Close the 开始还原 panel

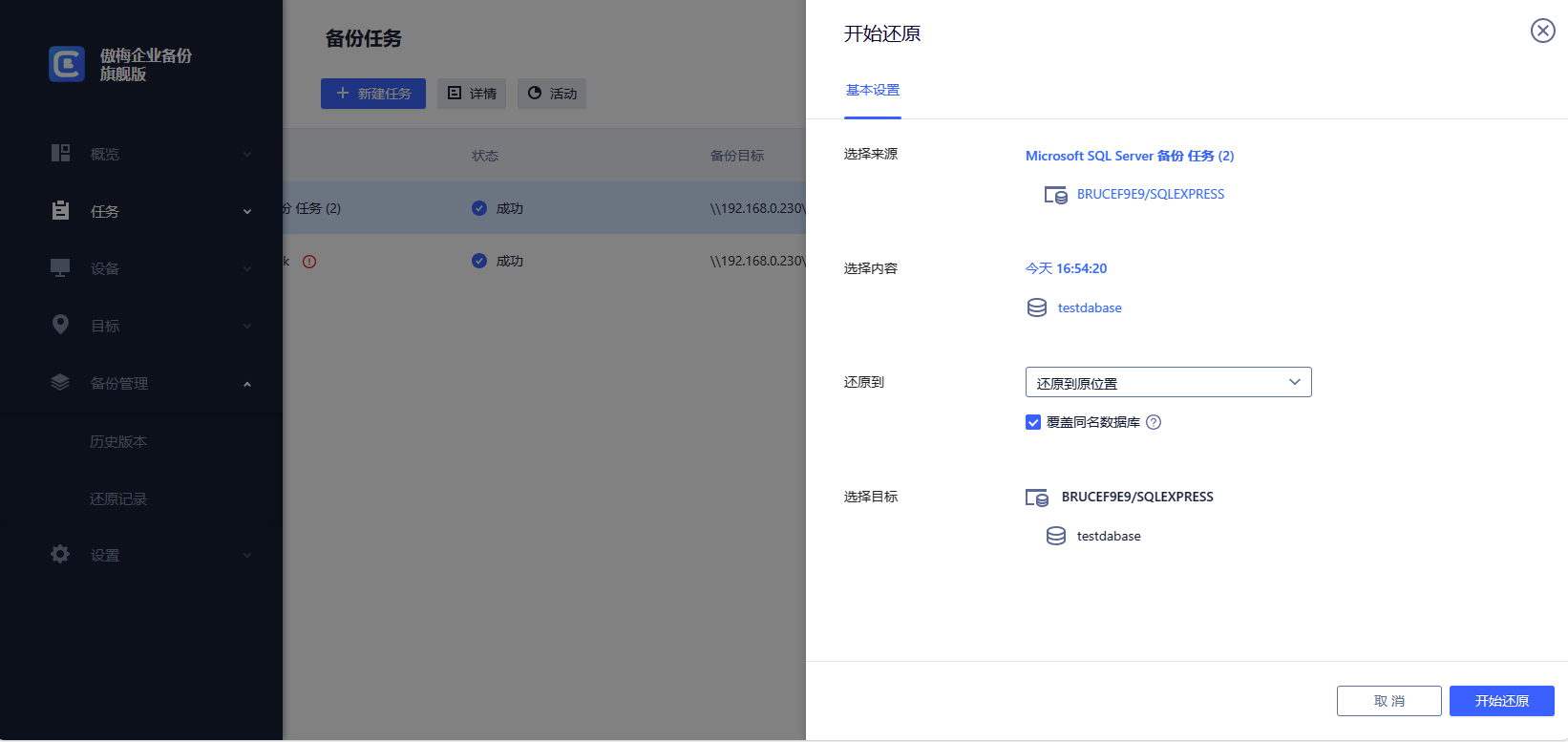pos(1542,31)
